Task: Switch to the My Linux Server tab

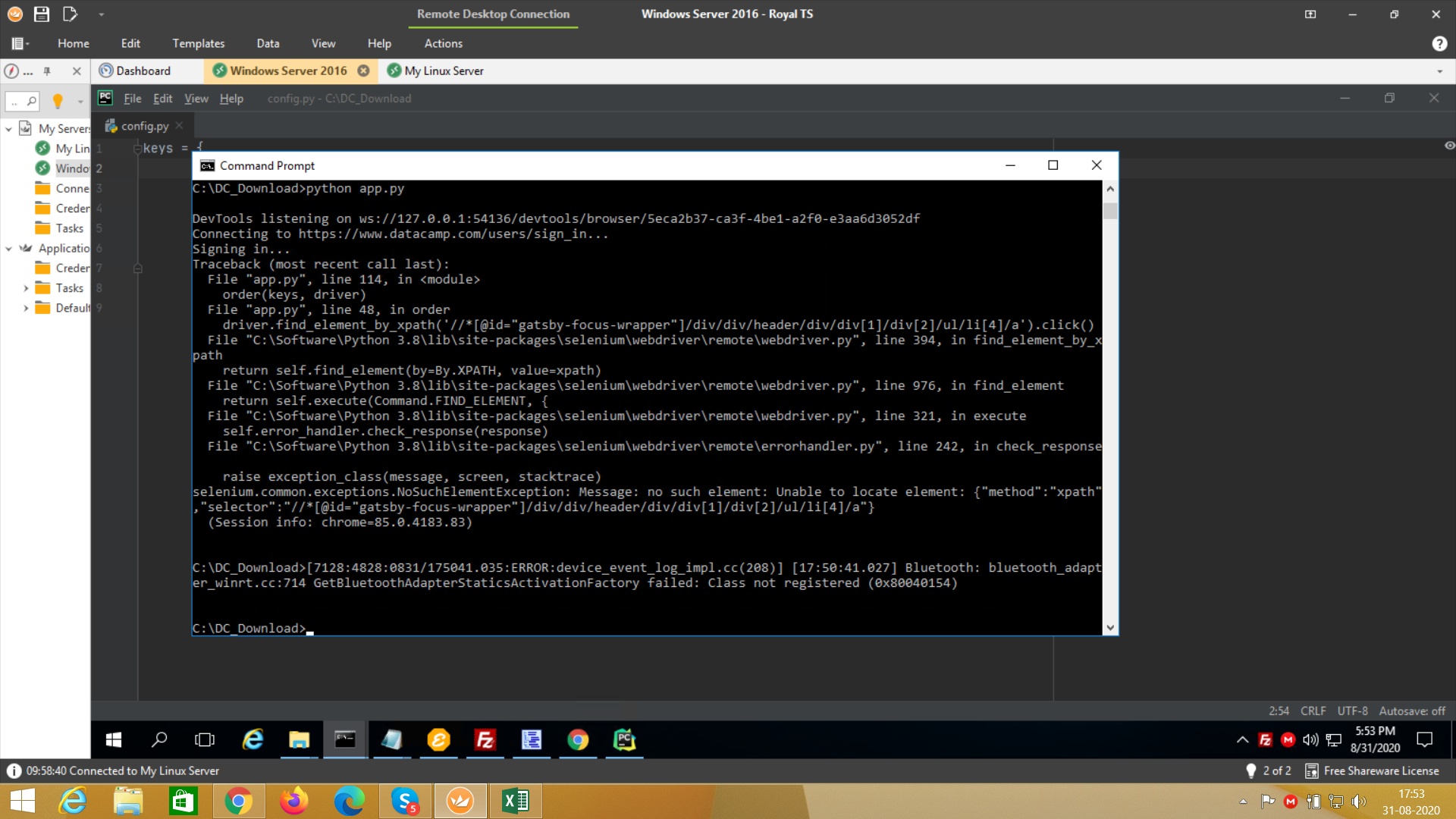Action: click(444, 71)
